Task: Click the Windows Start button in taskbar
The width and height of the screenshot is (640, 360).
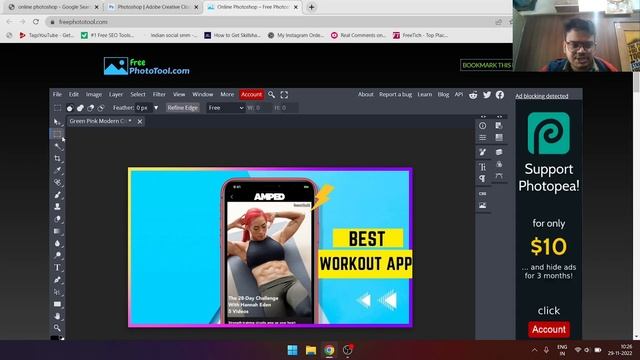Action: click(292, 350)
